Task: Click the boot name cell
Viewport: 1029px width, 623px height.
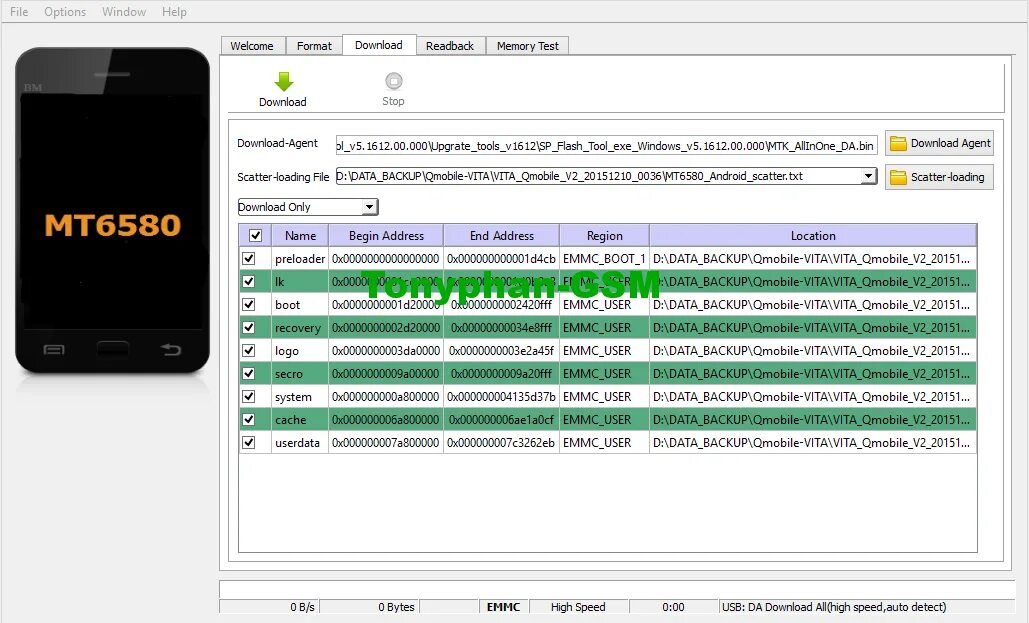Action: (x=300, y=305)
